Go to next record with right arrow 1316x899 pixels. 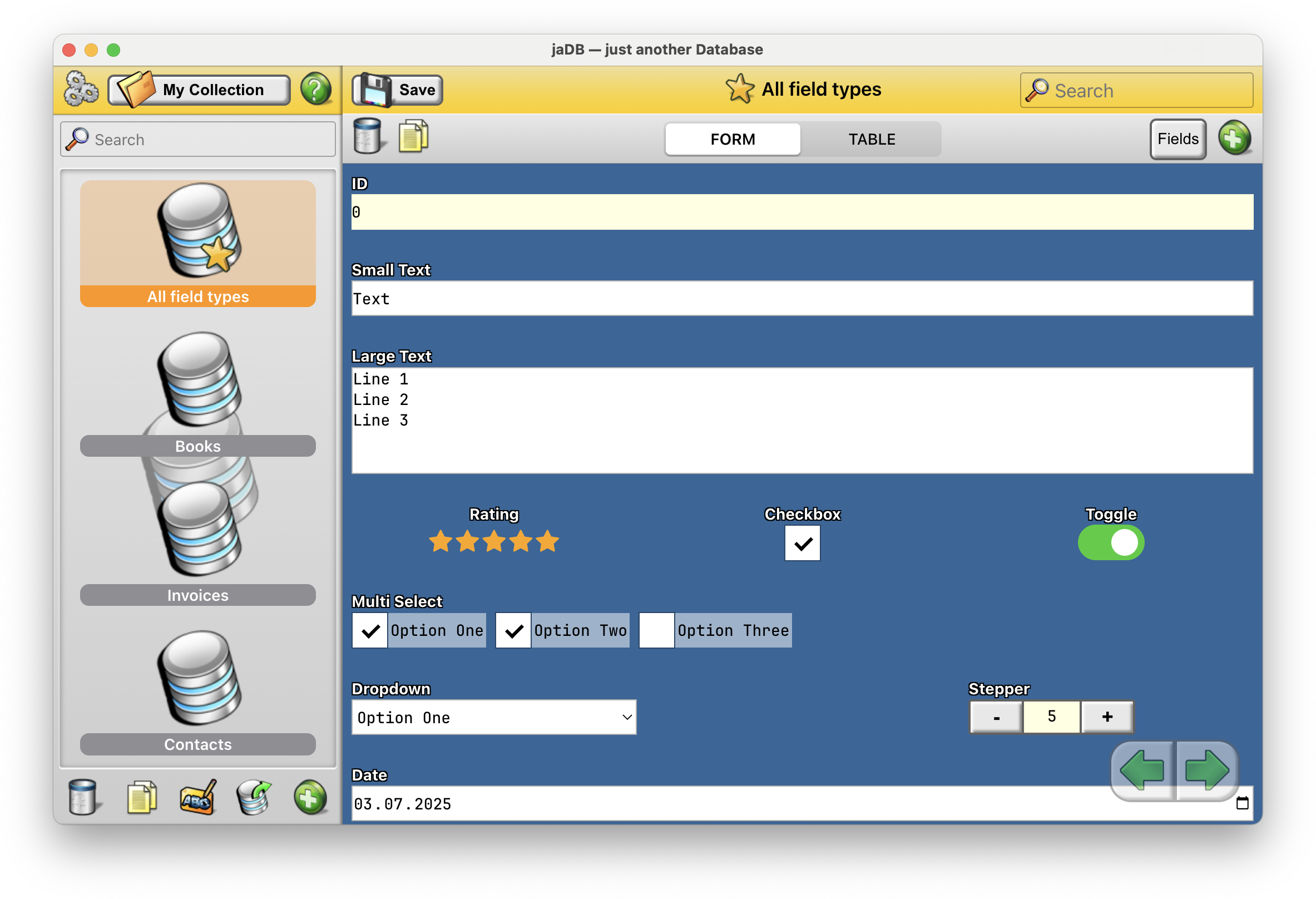click(x=1208, y=770)
